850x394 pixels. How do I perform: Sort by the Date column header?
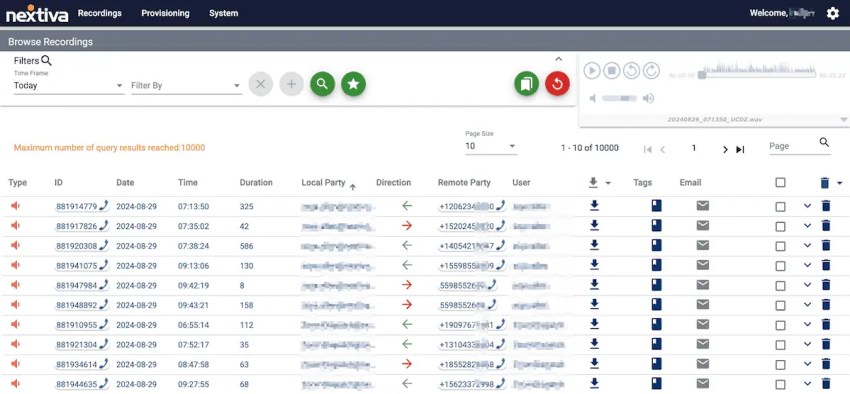point(125,183)
